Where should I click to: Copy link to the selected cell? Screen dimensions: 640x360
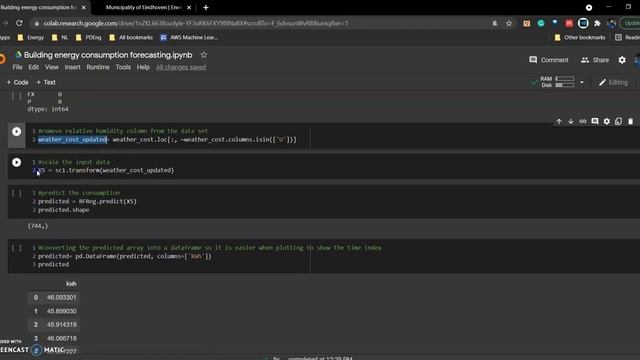coord(582,121)
